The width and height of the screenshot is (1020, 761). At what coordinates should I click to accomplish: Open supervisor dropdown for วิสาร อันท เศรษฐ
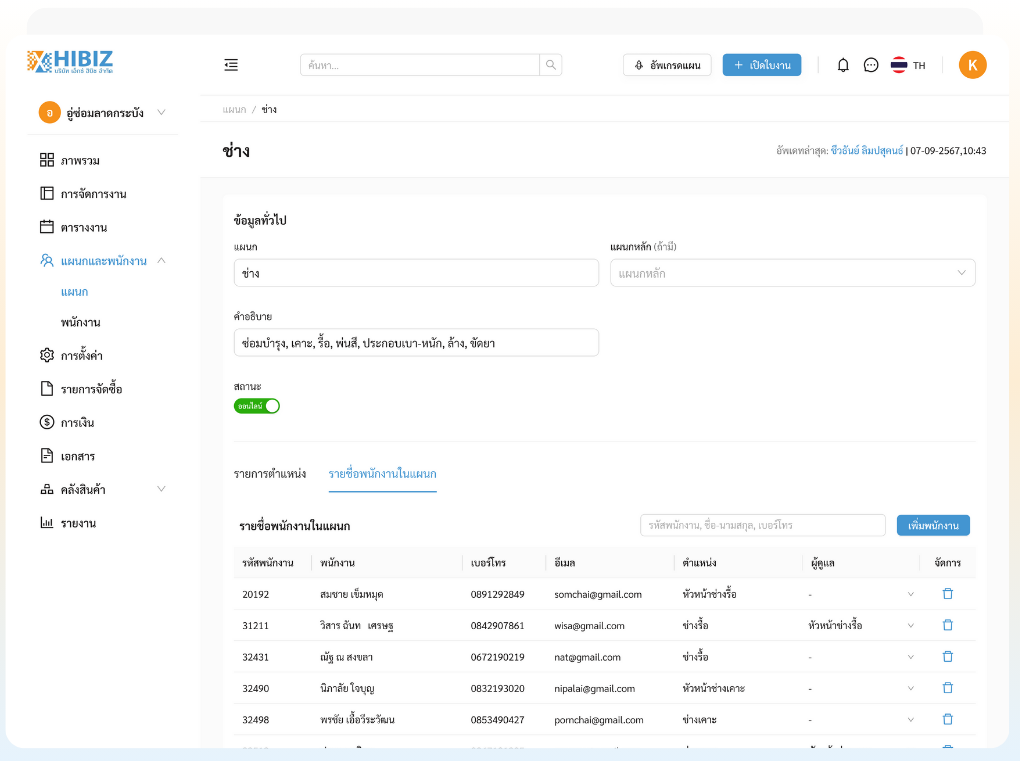(910, 626)
